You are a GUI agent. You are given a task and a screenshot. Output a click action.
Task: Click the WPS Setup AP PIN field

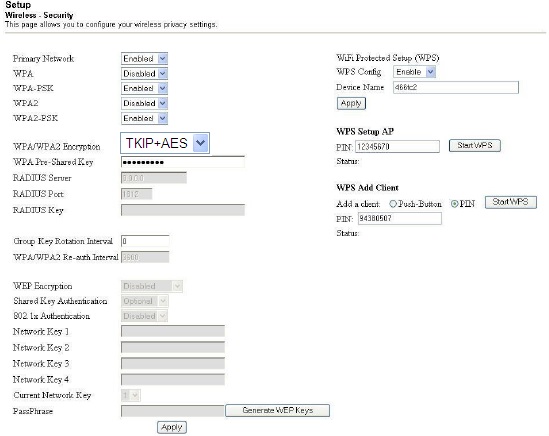397,146
